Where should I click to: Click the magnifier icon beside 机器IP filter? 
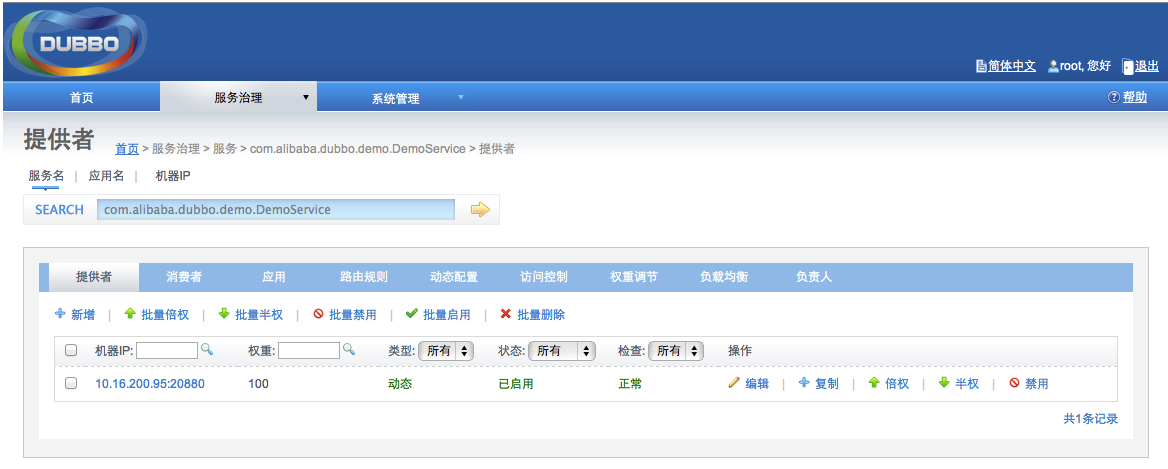[x=207, y=350]
